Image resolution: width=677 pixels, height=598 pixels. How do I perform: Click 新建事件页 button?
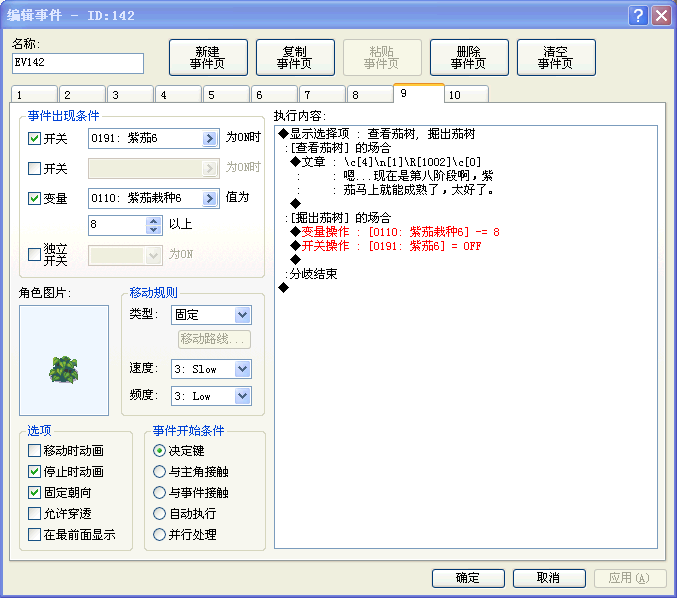pyautogui.click(x=208, y=57)
